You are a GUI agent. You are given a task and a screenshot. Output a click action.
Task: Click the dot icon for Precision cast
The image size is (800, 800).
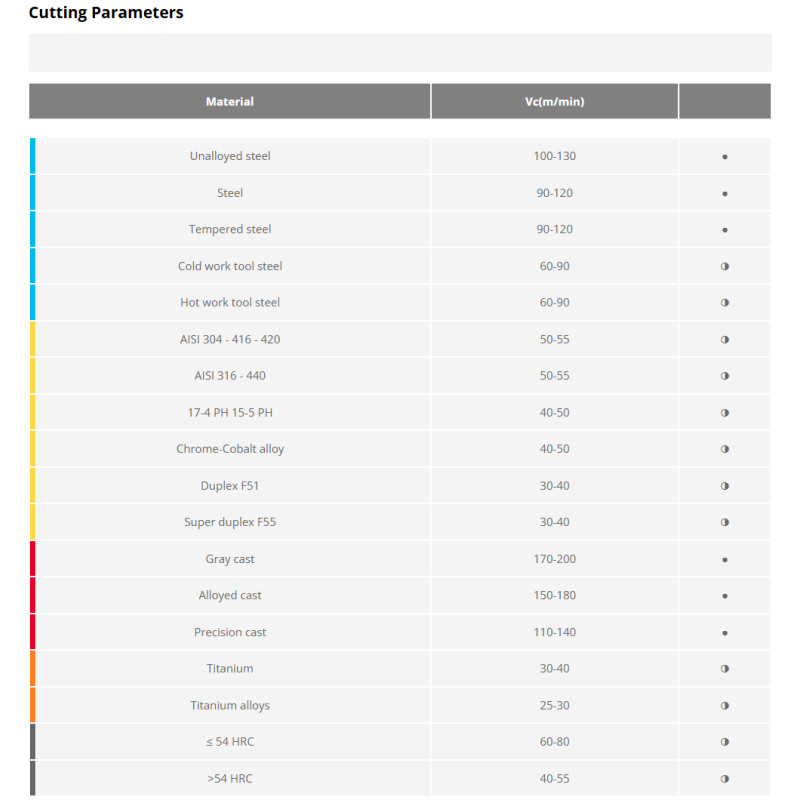tap(724, 633)
